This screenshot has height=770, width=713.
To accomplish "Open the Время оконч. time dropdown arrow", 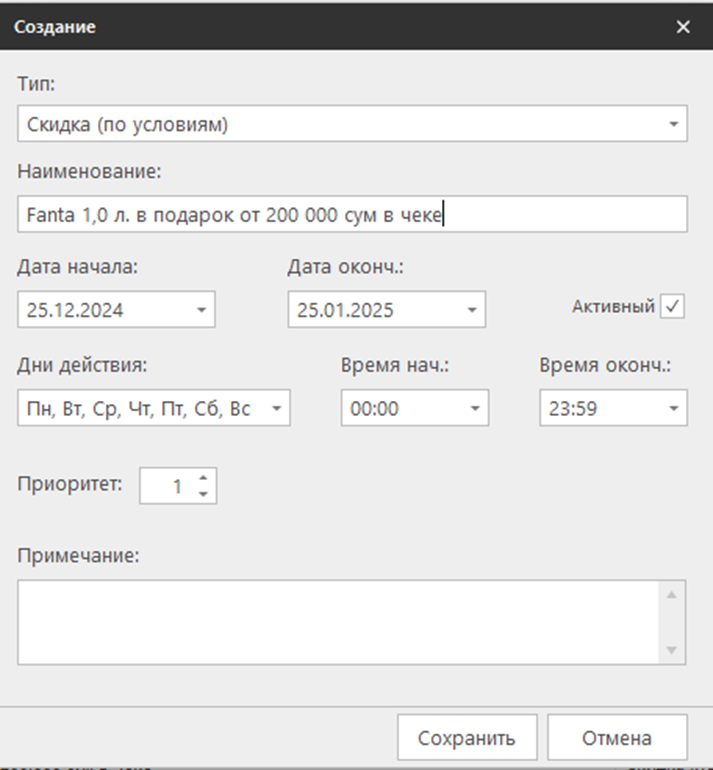I will point(674,408).
